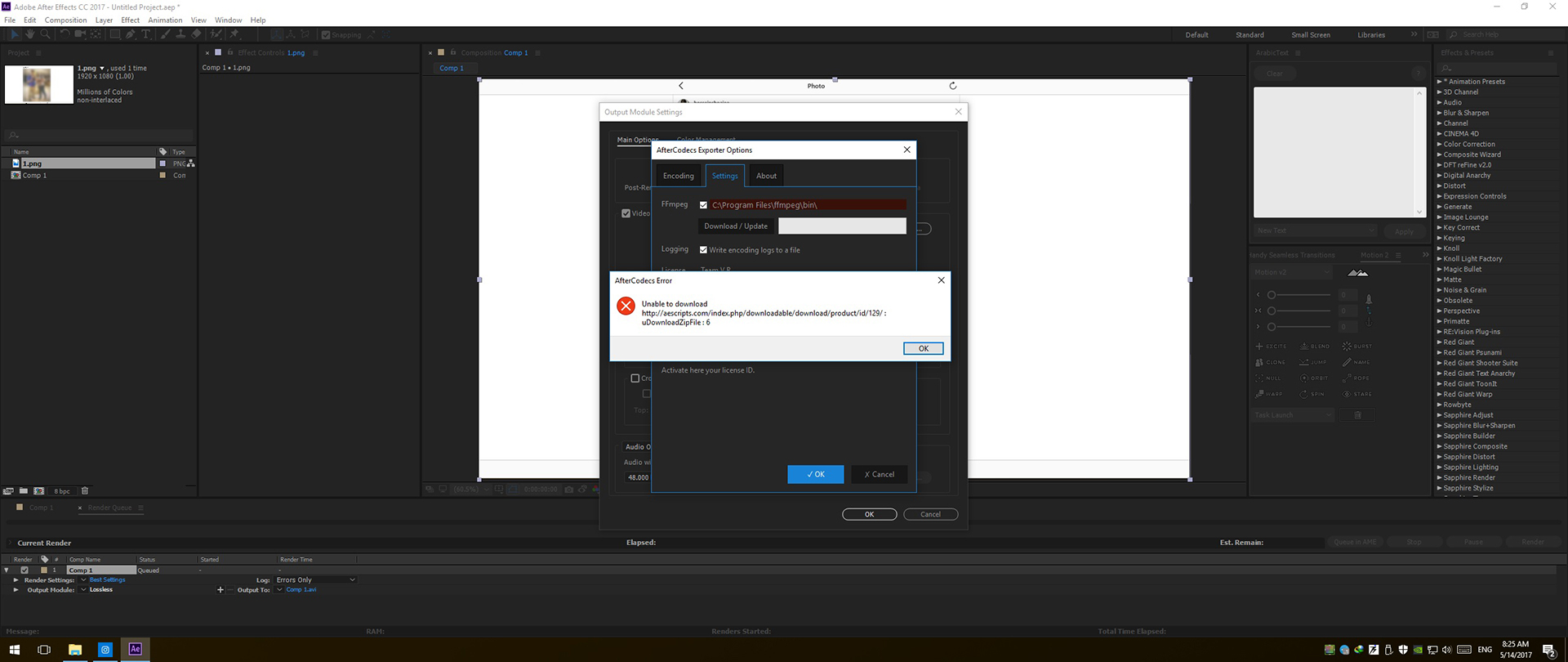Click X Cancel in AfterCodecs Exporter Options
This screenshot has height=662, width=1568.
tap(879, 474)
